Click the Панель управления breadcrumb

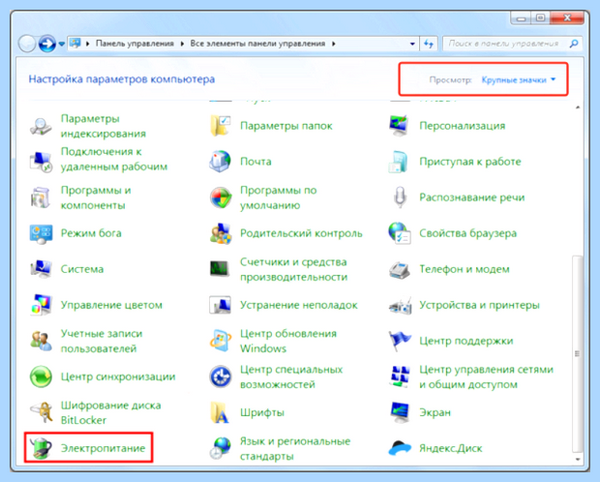tap(135, 44)
